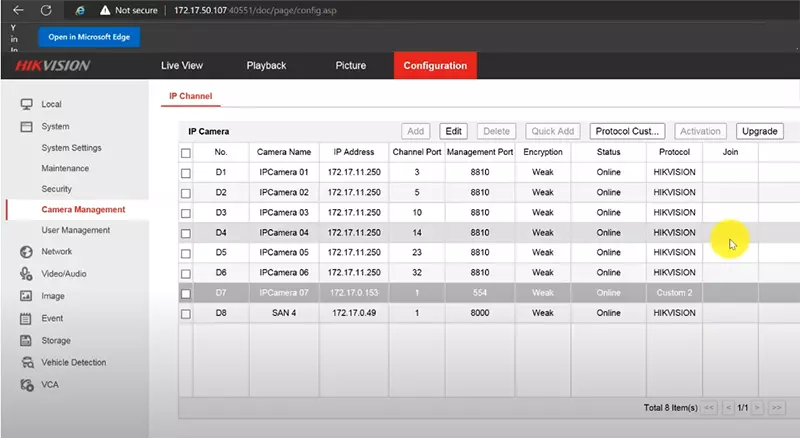Click the Hikvision logo

pyautogui.click(x=53, y=65)
